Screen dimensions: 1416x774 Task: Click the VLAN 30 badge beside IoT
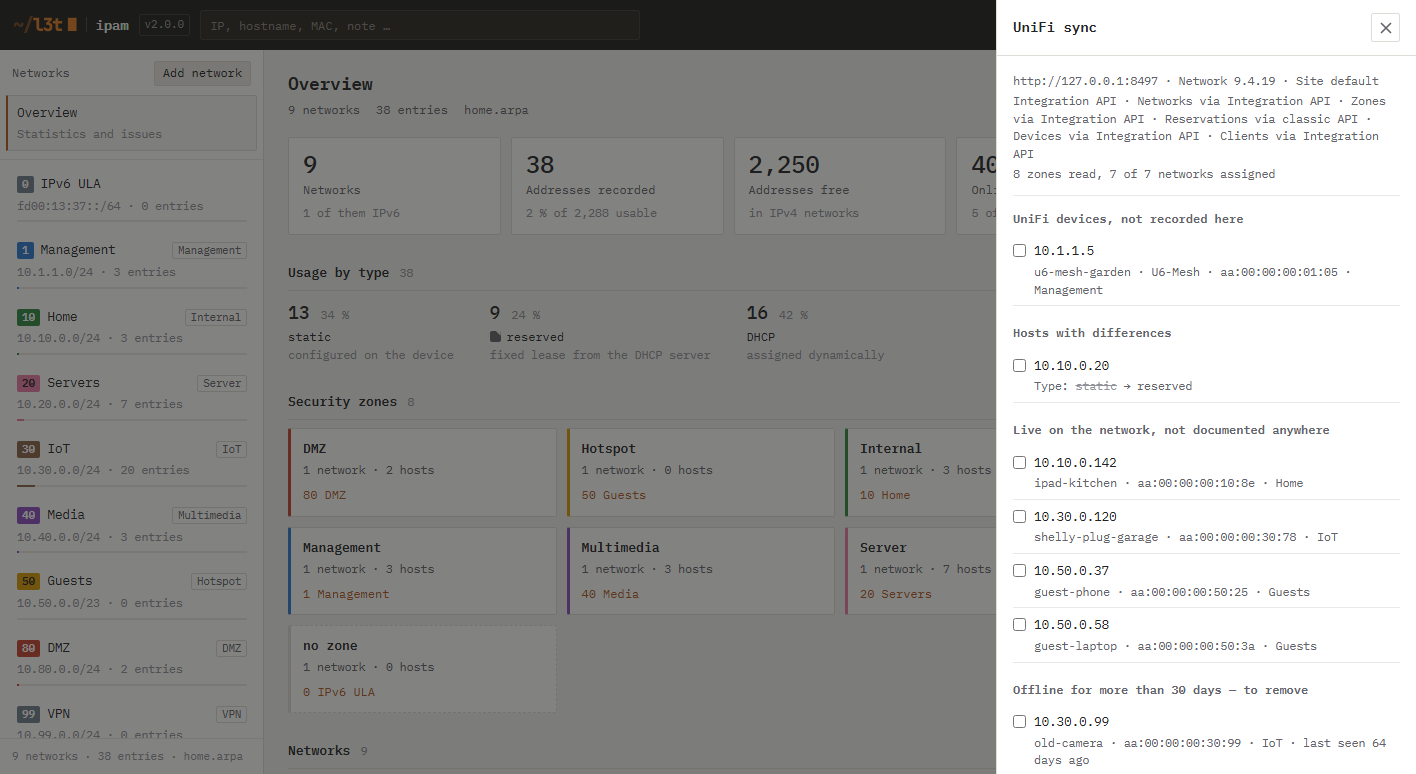28,449
